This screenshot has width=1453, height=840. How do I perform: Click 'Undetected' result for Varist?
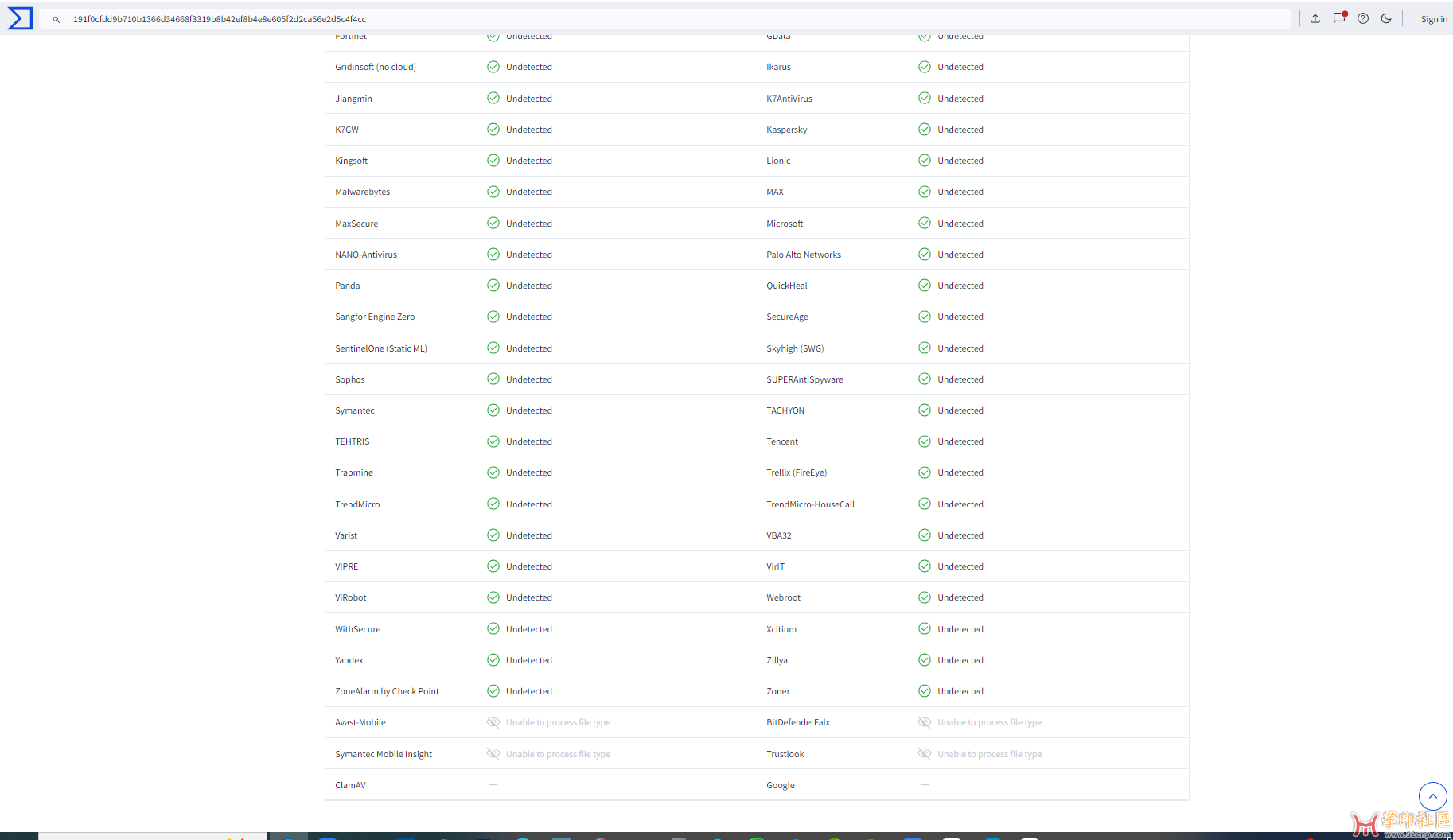point(529,535)
